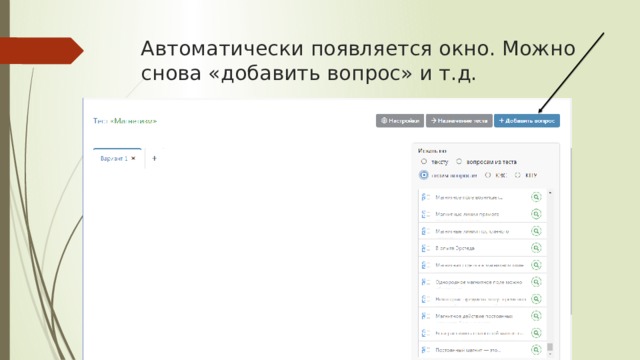This screenshot has height=360, width=640.
Task: Select question text «Магнитное действие постоянных»
Action: [474, 316]
